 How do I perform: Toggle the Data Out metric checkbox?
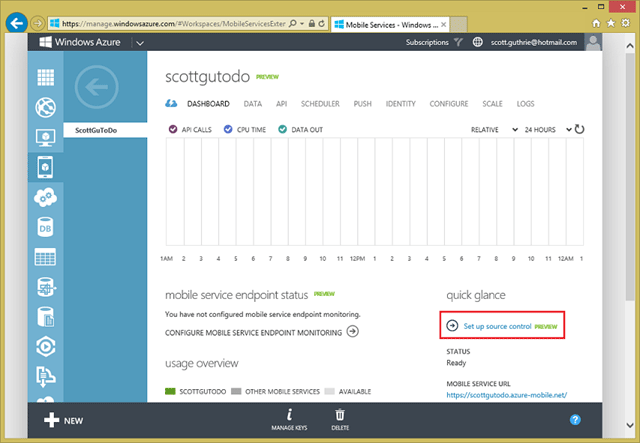point(282,129)
